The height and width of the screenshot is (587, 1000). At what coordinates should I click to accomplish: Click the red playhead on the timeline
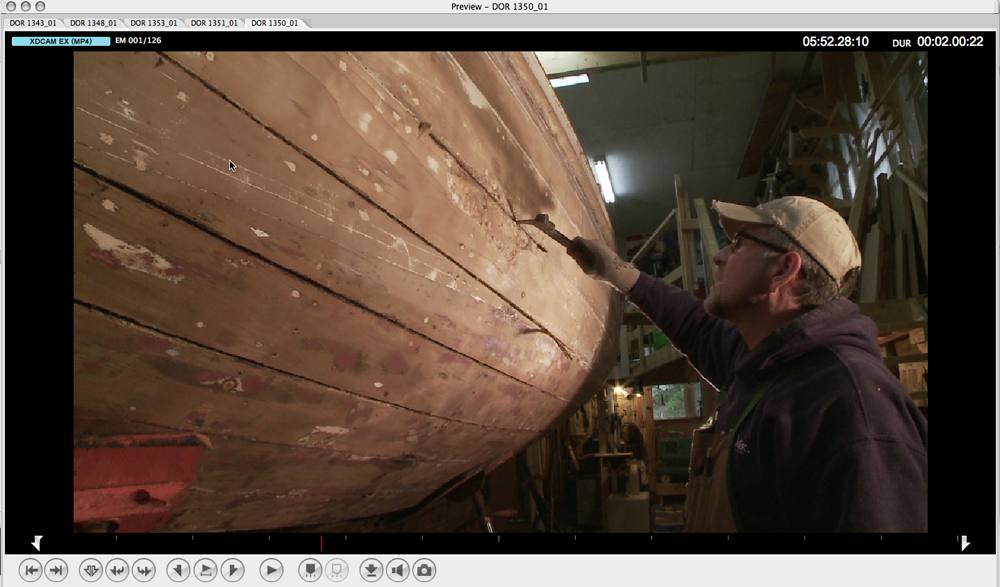click(321, 541)
